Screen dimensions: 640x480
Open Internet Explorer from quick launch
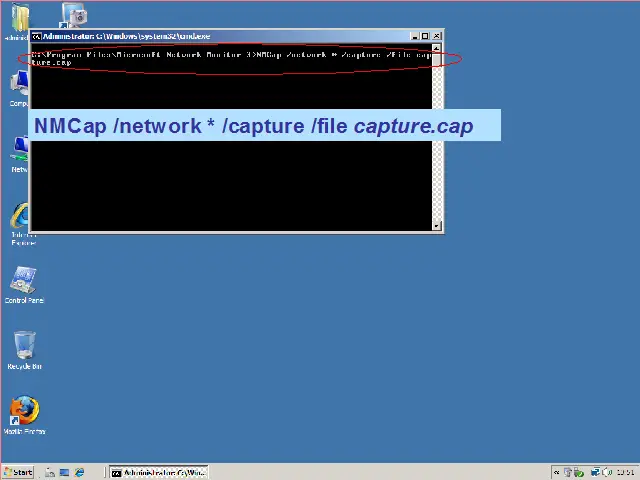pos(79,473)
